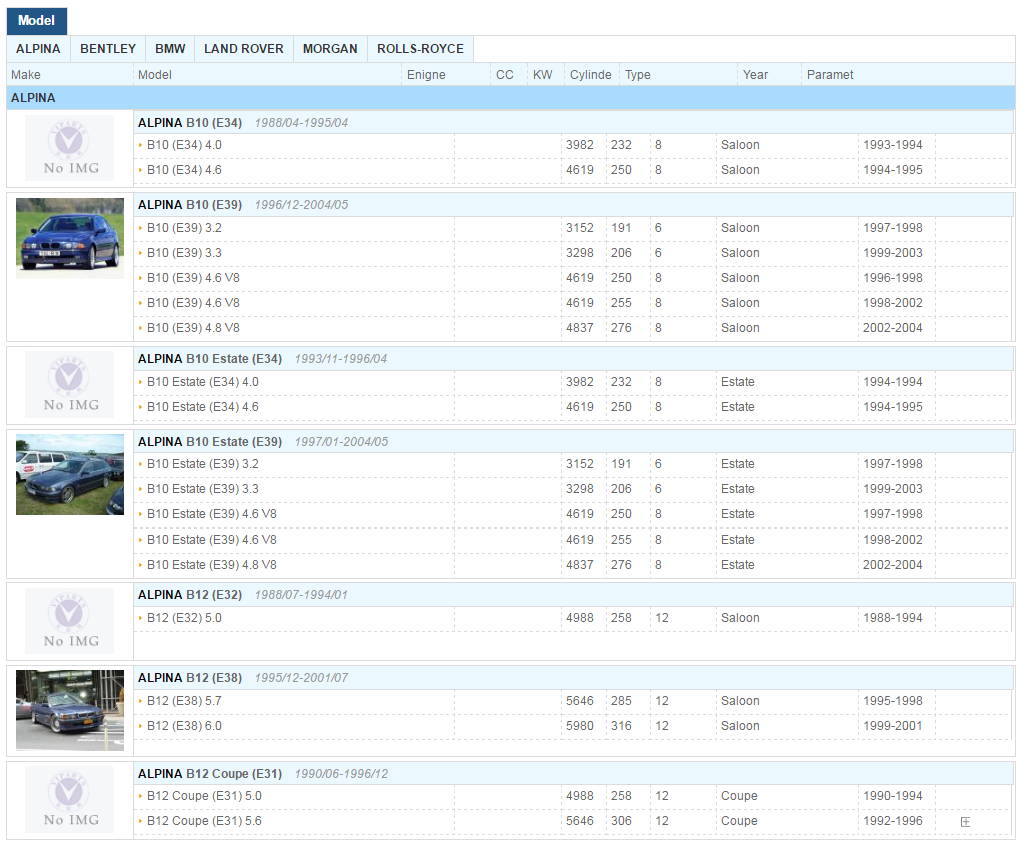Open B10 Estate (E39) 4.6 V8 from 1997-1998
Viewport: 1026px width, 843px height.
211,514
